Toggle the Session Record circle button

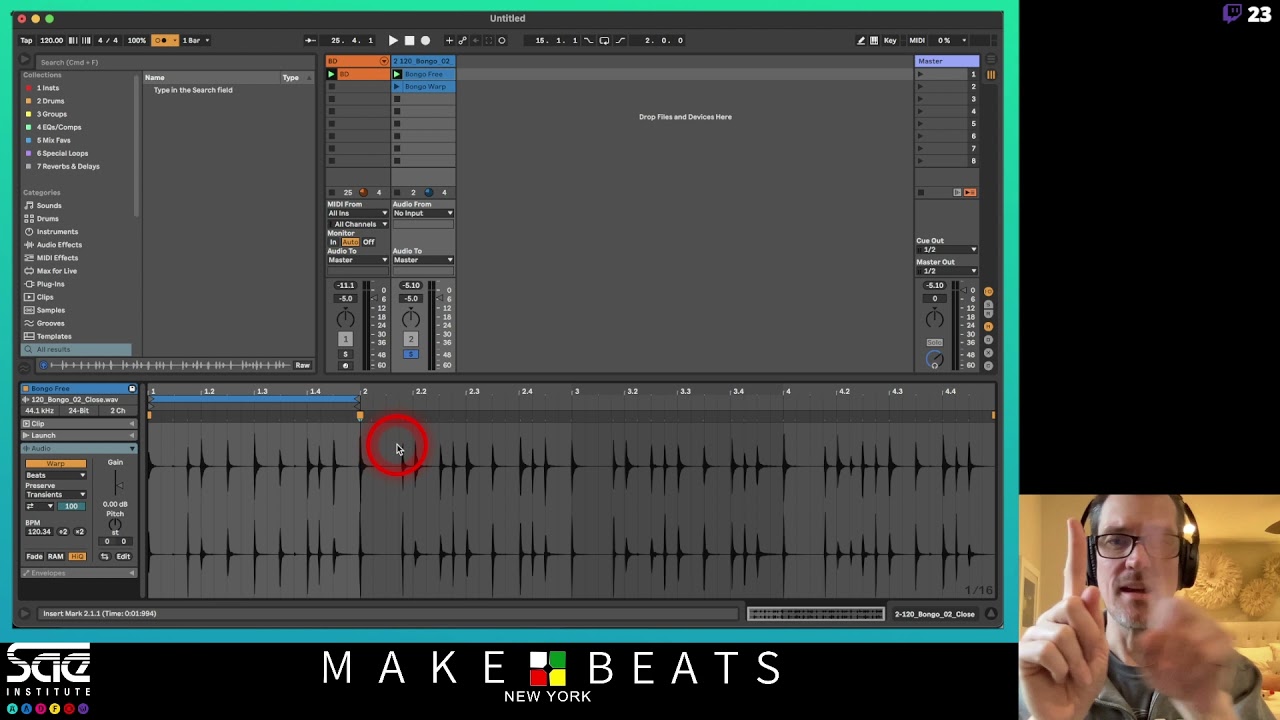point(502,40)
